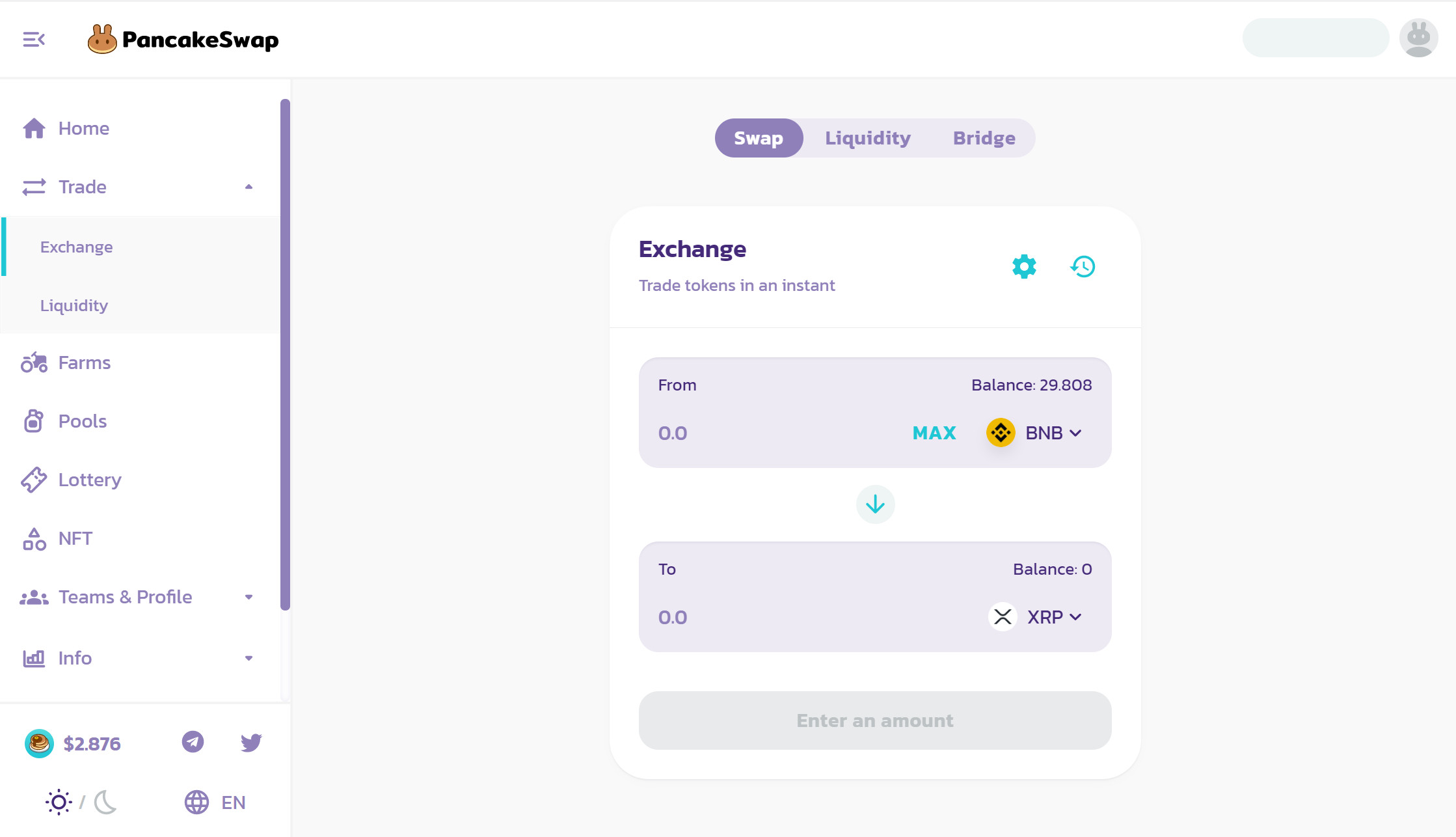1456x837 pixels.
Task: Click the CAKE price token icon
Action: pos(39,743)
